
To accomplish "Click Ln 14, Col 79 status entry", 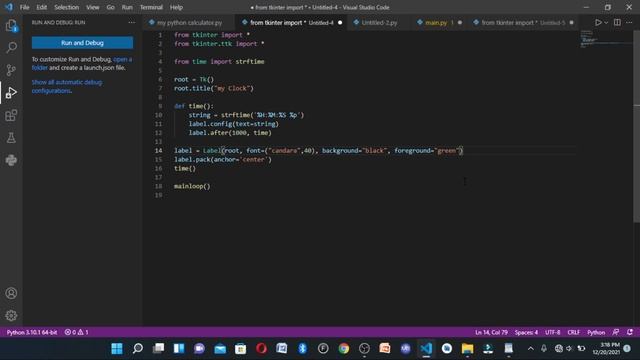I will (491, 332).
